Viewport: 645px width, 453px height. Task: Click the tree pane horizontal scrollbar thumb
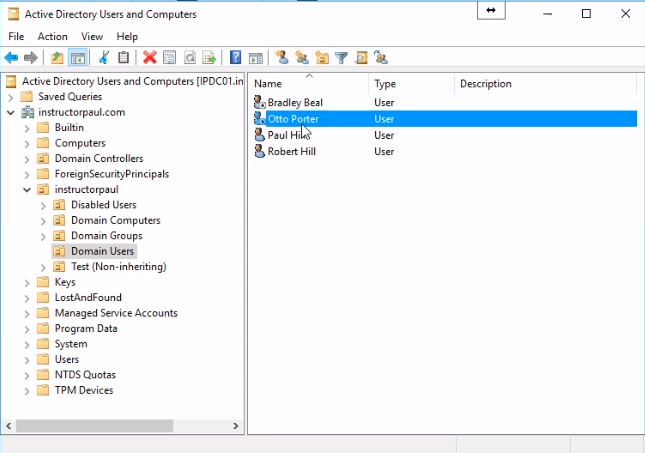coord(95,426)
